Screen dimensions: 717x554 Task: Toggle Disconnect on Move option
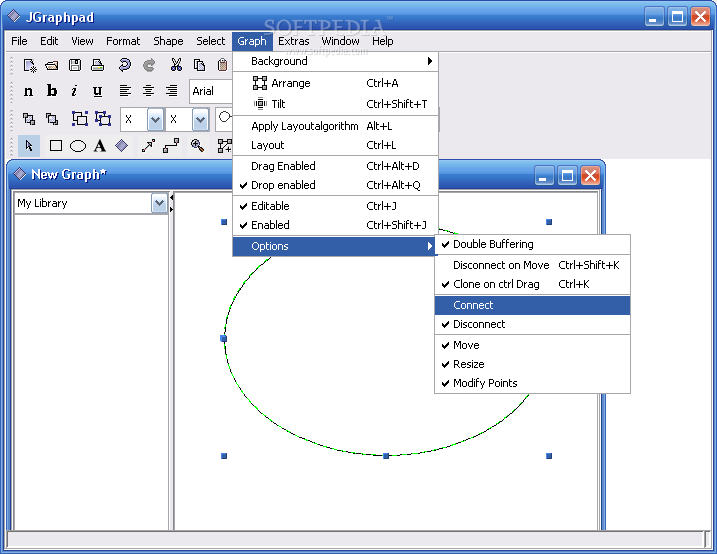532,265
